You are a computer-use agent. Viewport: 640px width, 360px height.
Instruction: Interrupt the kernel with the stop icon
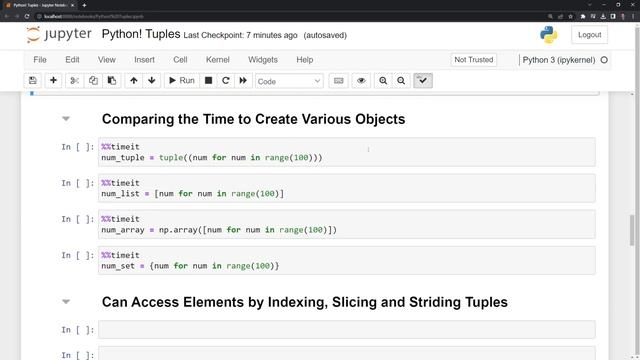pos(208,81)
